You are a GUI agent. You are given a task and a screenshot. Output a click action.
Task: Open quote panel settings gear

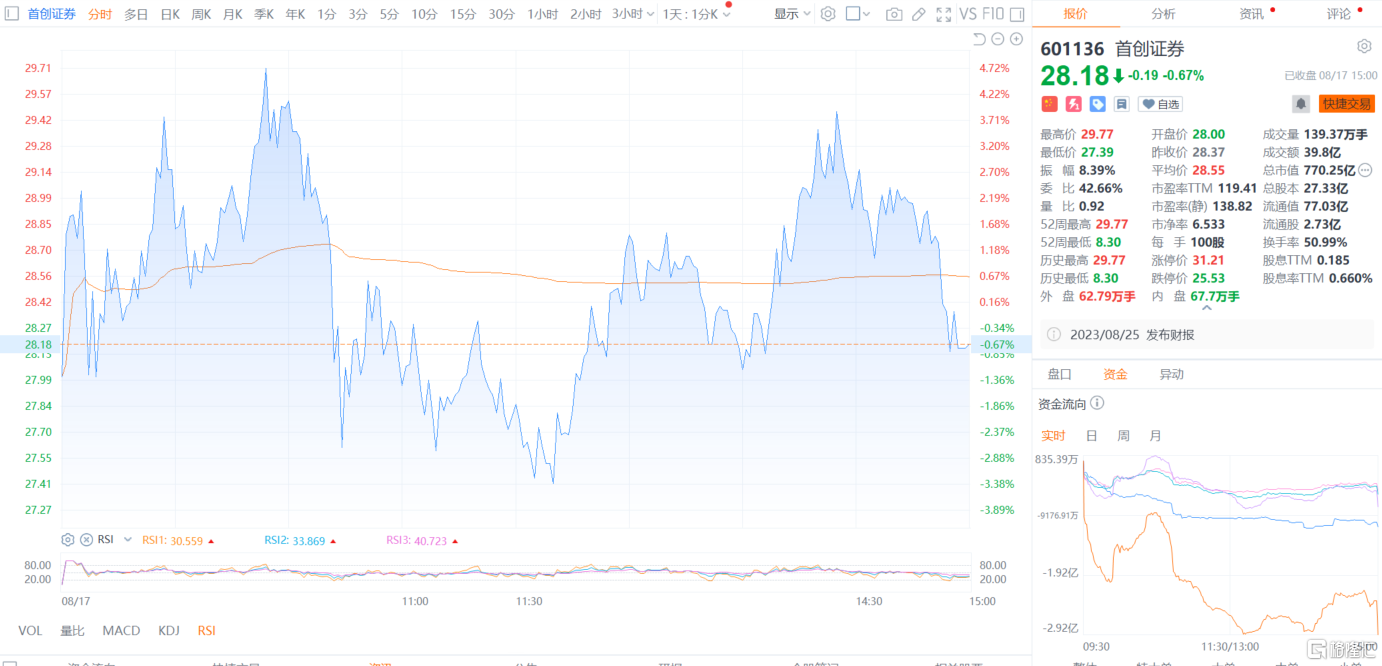coord(1364,46)
